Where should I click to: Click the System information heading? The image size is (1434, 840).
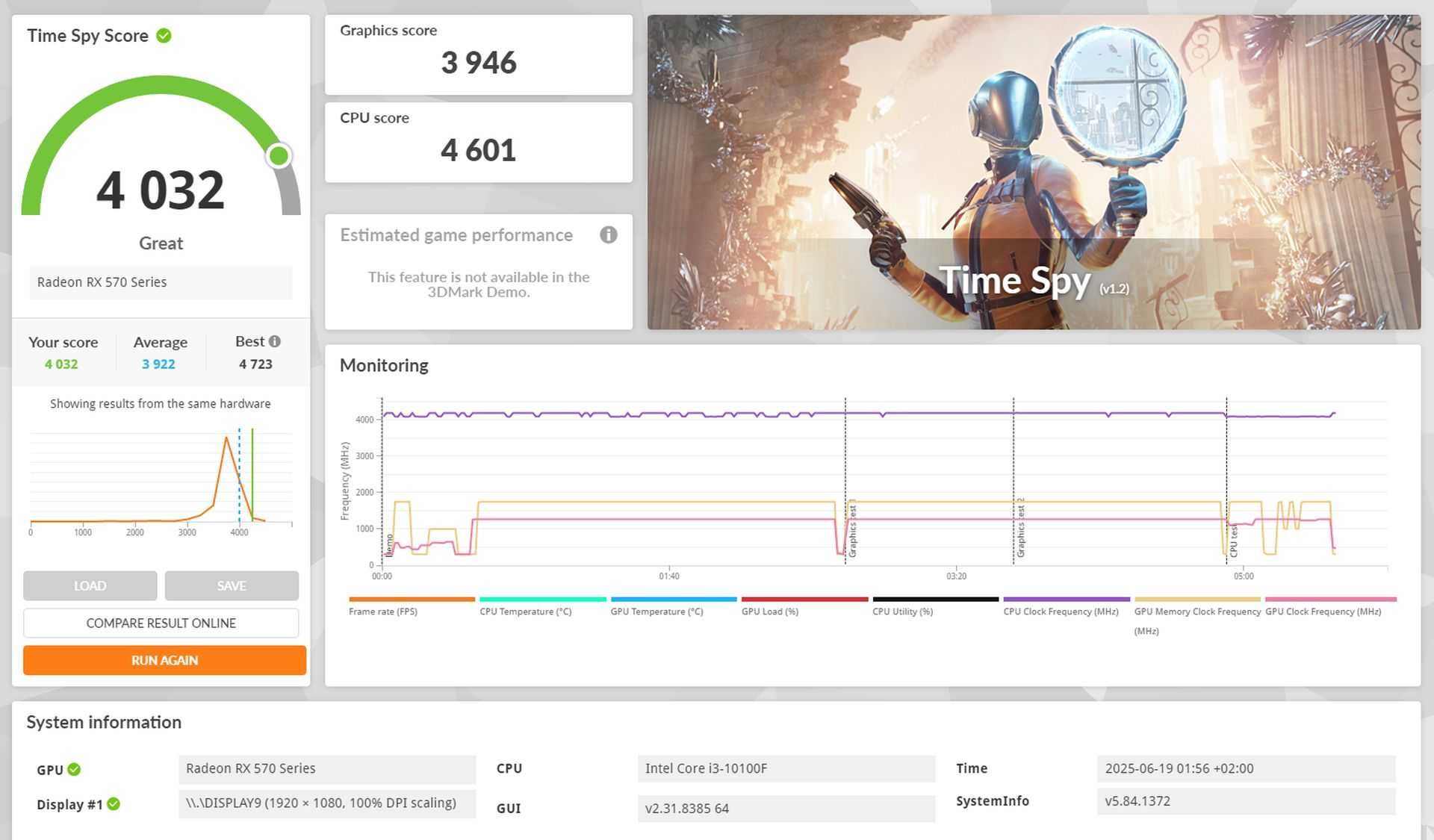(104, 723)
